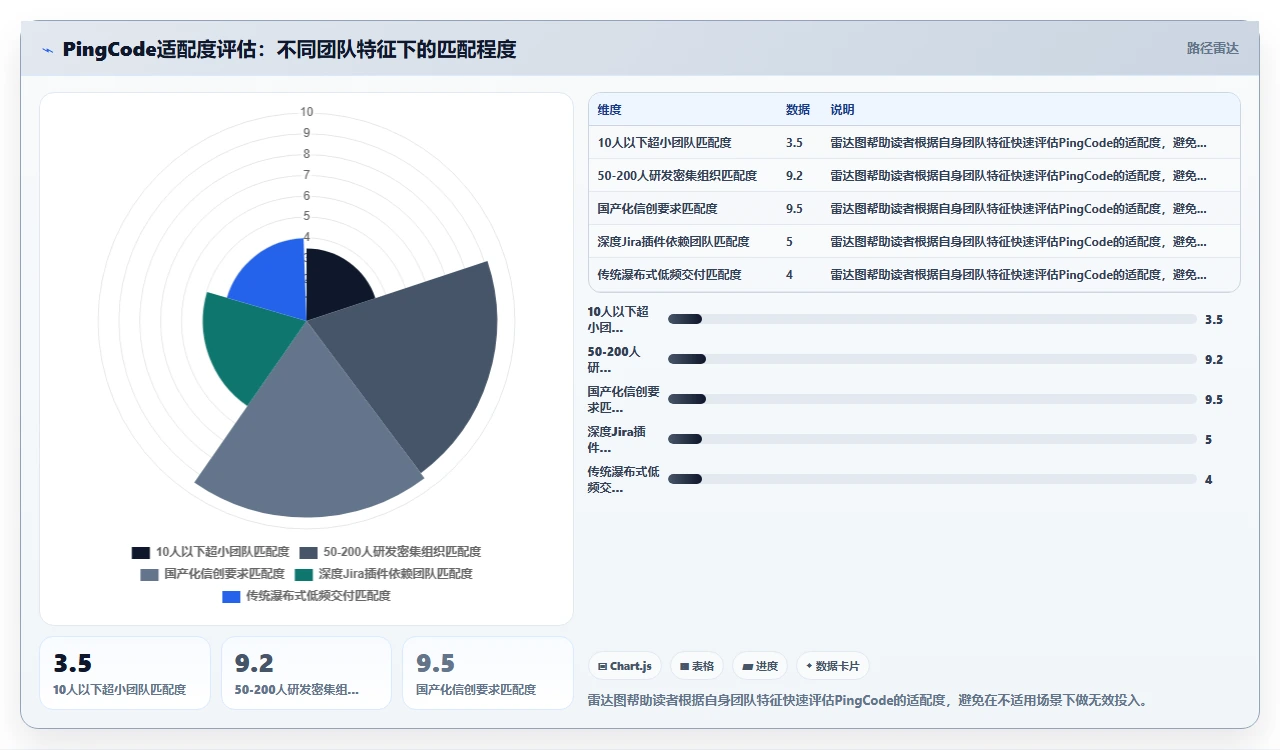Click the 进度 tag button

coord(760,666)
